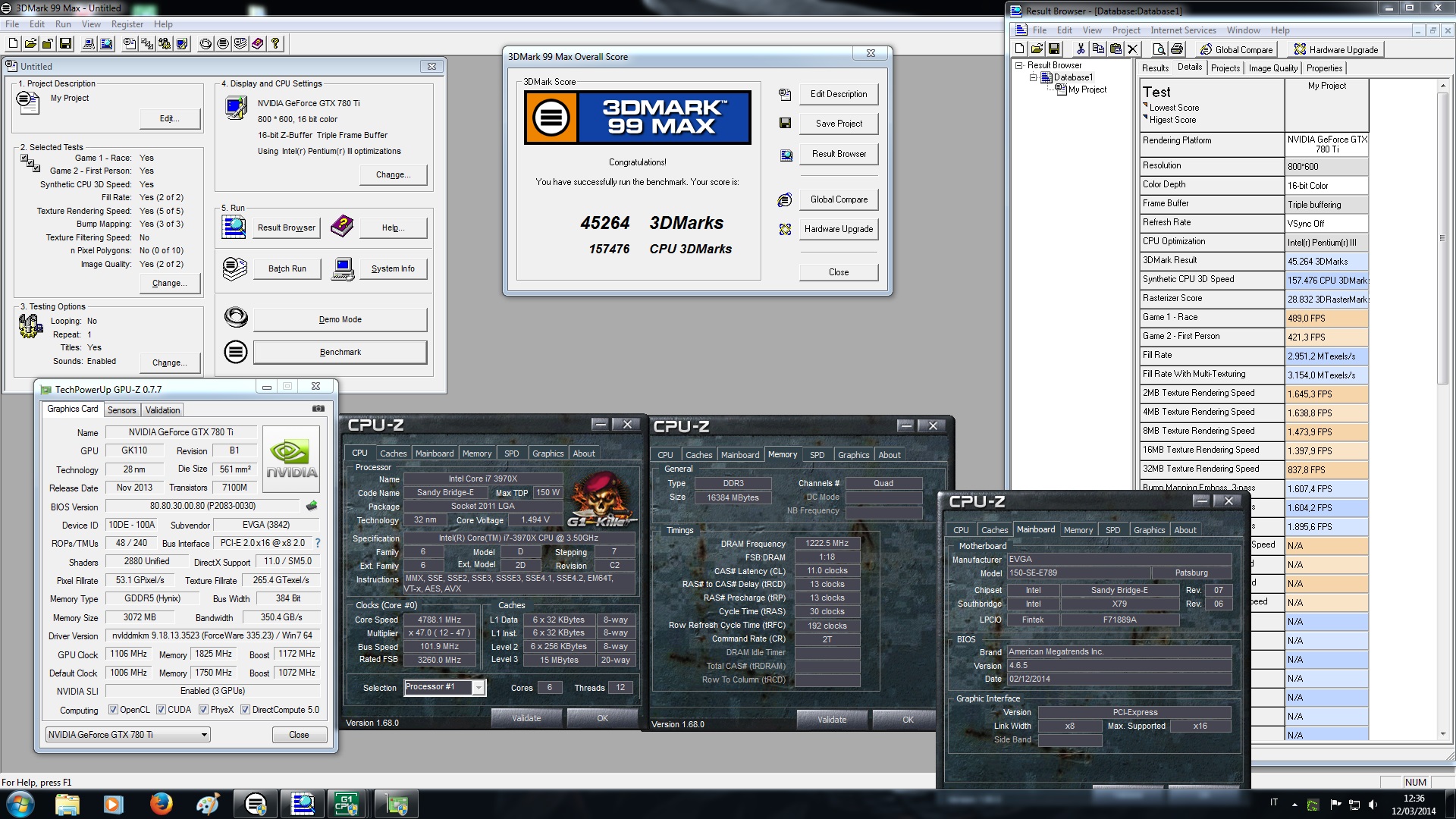Click Save Project in the score dialog
Screen dimensions: 1456x819
click(x=839, y=124)
